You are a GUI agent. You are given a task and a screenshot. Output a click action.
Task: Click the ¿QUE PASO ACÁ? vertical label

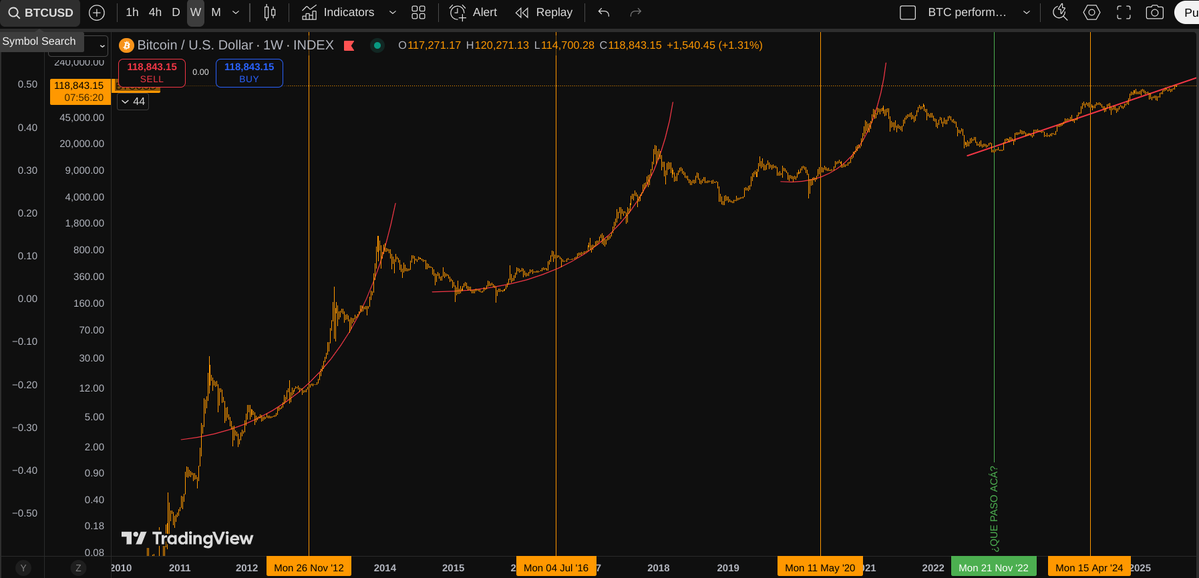[994, 508]
